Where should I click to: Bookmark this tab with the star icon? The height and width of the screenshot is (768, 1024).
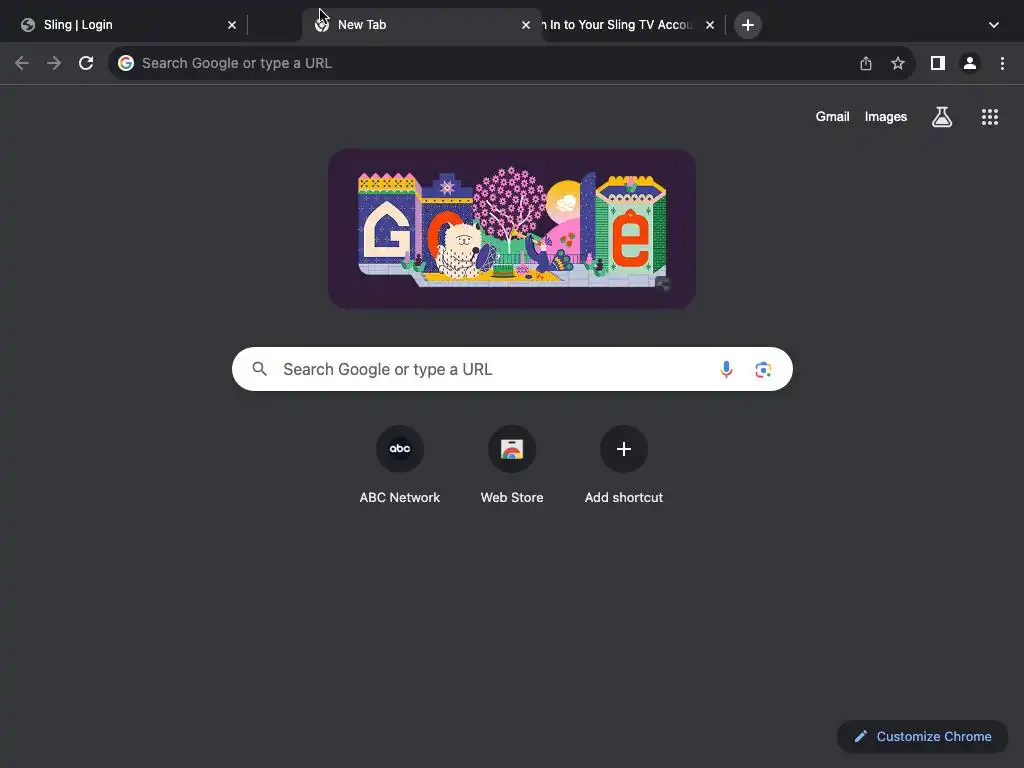(898, 63)
